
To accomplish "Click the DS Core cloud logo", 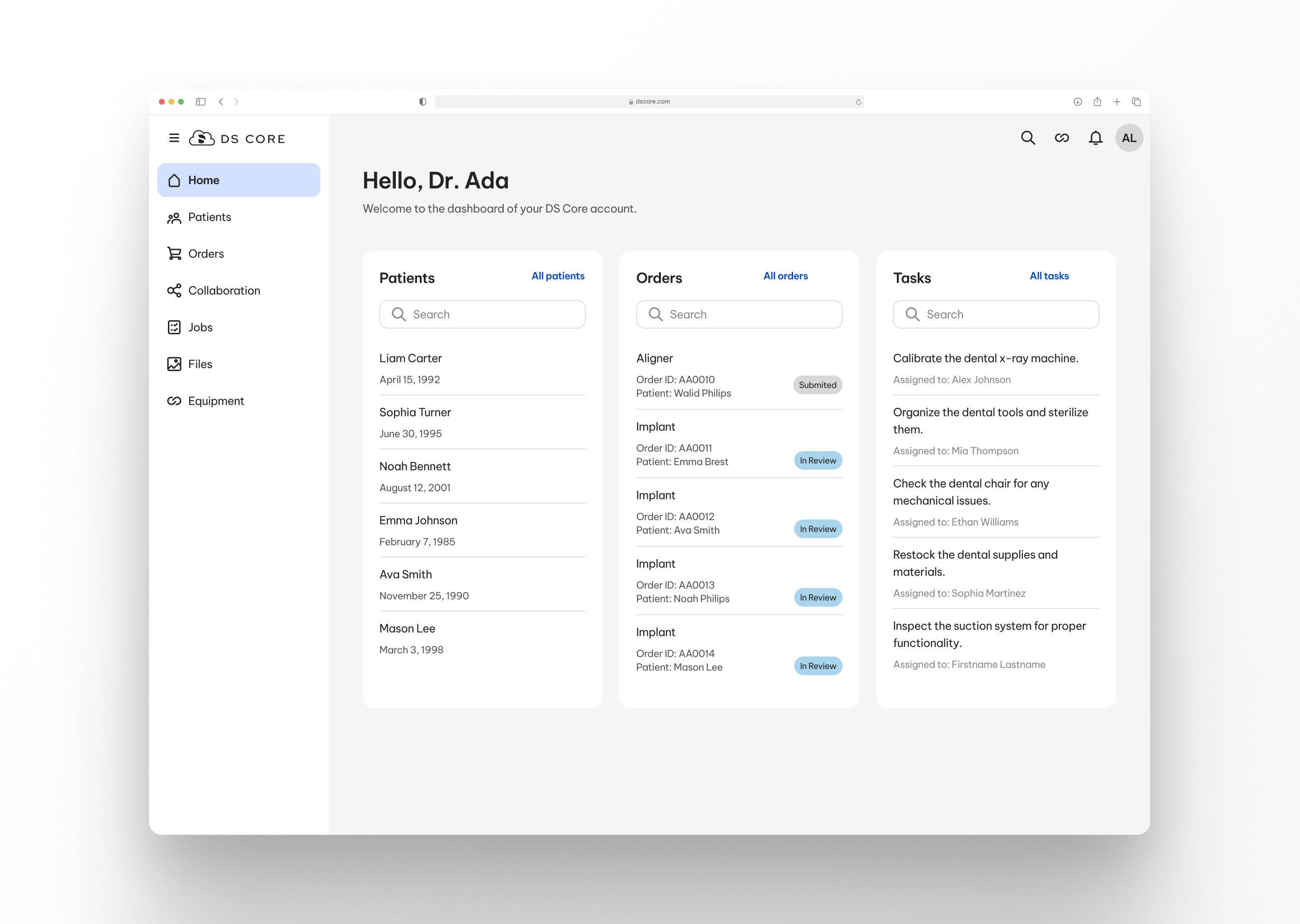I will [x=201, y=138].
